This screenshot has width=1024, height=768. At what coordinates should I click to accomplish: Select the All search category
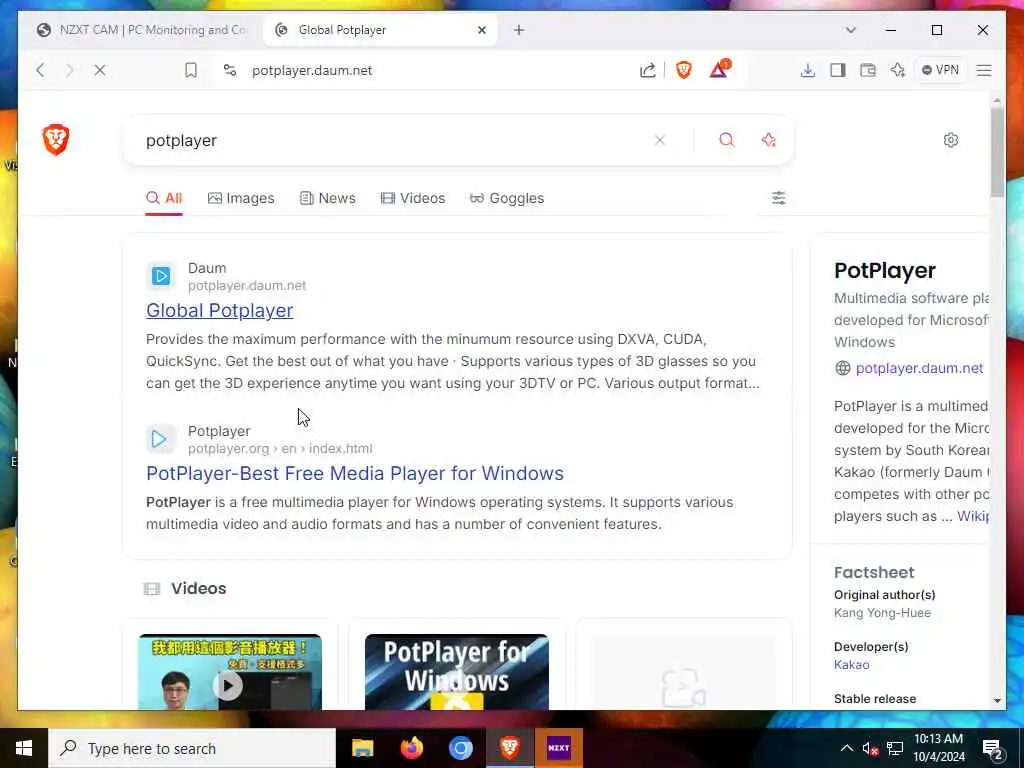[164, 198]
